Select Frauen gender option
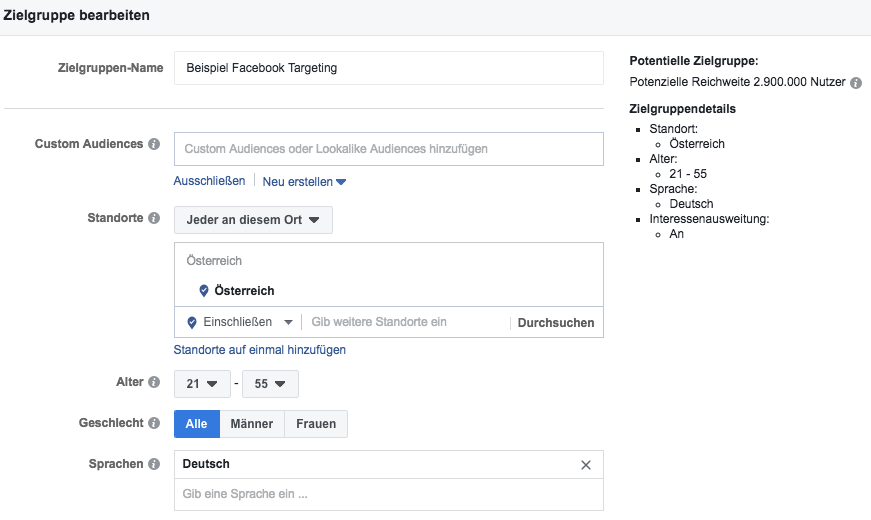 pyautogui.click(x=316, y=424)
